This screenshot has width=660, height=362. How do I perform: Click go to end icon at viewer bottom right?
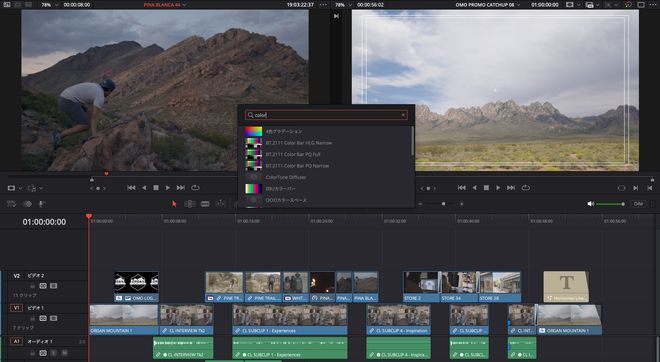tap(650, 188)
